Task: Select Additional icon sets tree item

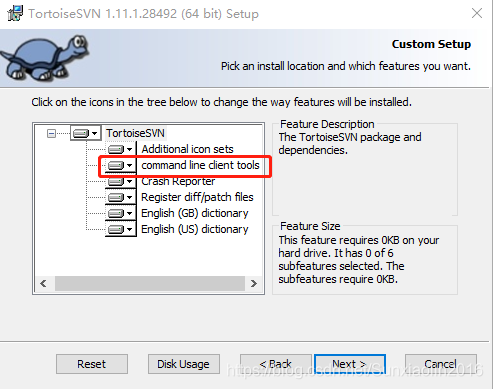Action: click(187, 149)
